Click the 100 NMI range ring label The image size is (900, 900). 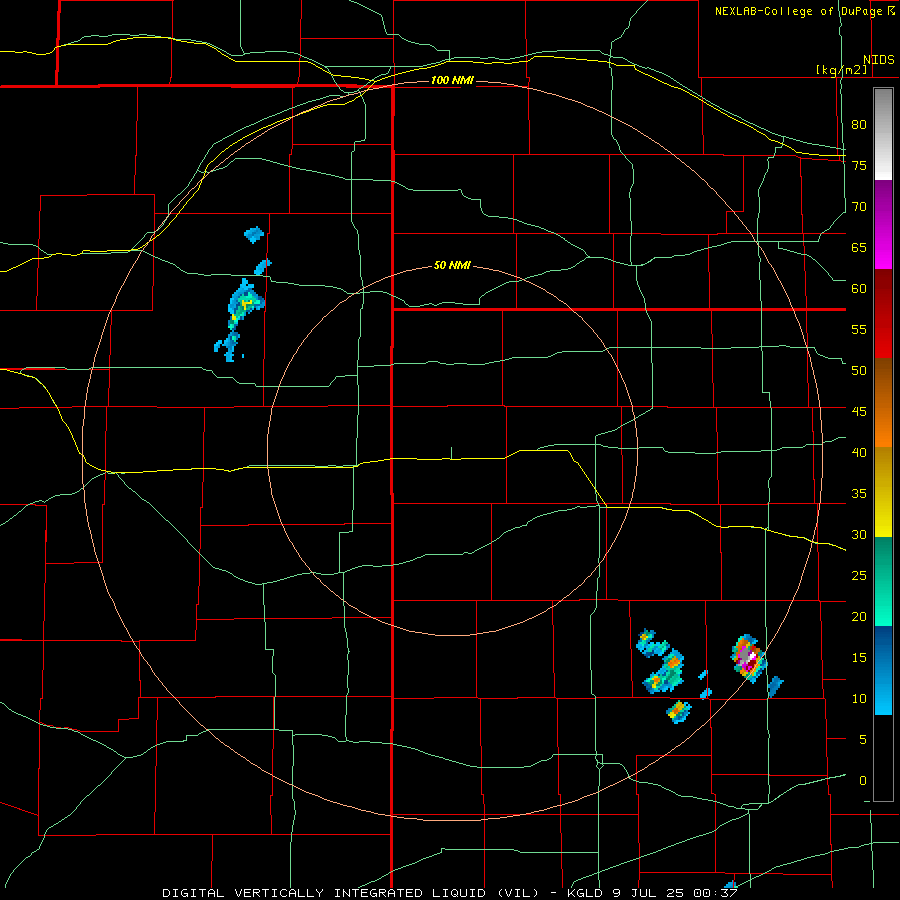click(452, 80)
